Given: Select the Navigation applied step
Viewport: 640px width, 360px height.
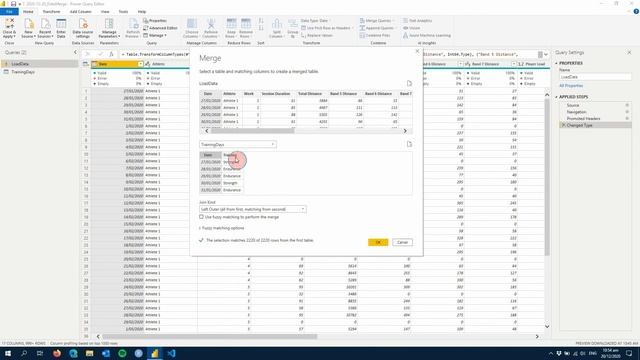Looking at the screenshot, I should click(x=595, y=112).
